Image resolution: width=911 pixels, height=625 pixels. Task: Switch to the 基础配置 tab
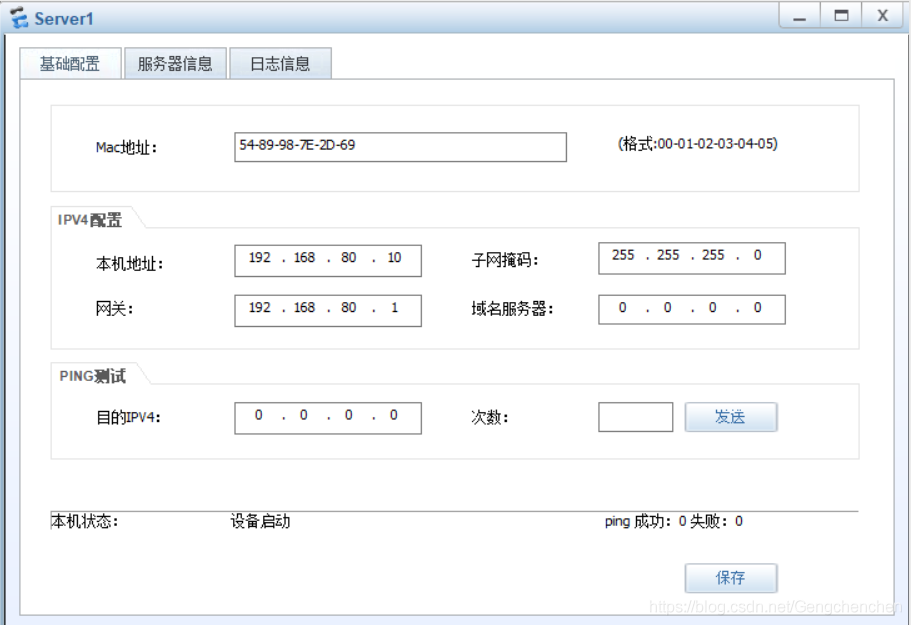pos(70,63)
